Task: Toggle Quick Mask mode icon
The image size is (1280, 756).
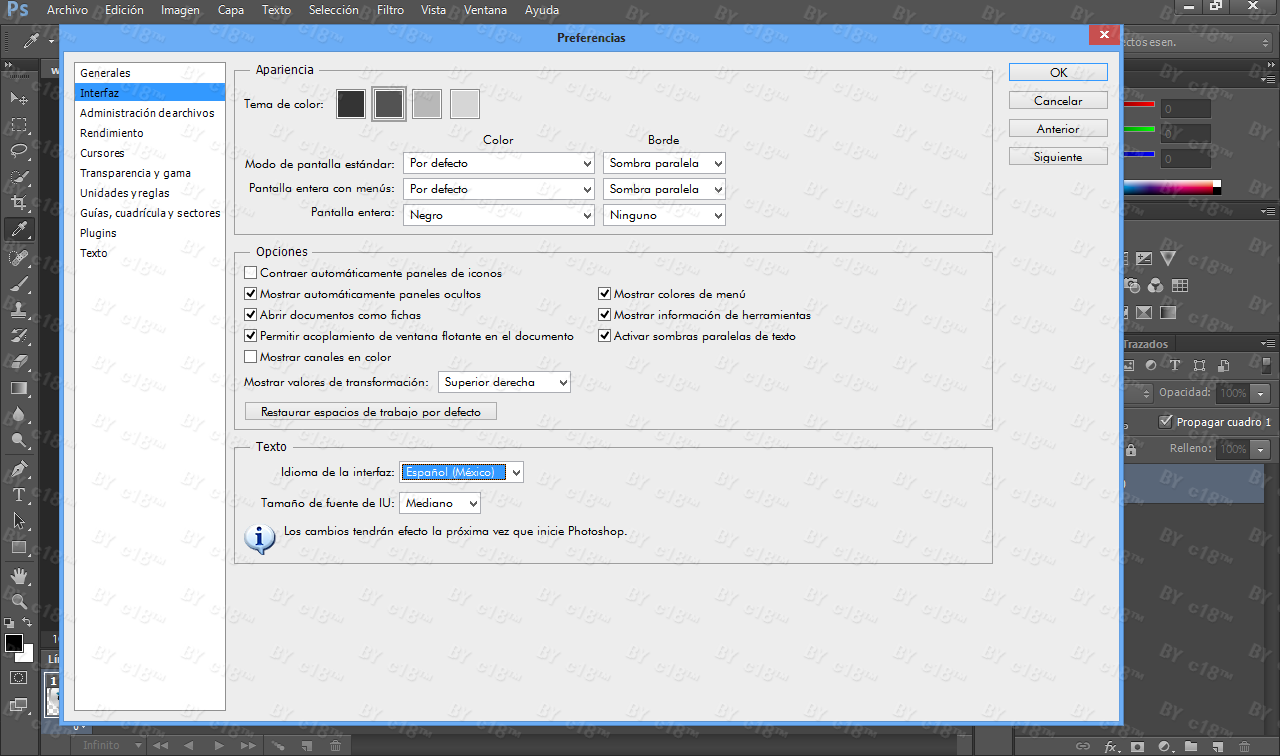Action: [x=19, y=677]
